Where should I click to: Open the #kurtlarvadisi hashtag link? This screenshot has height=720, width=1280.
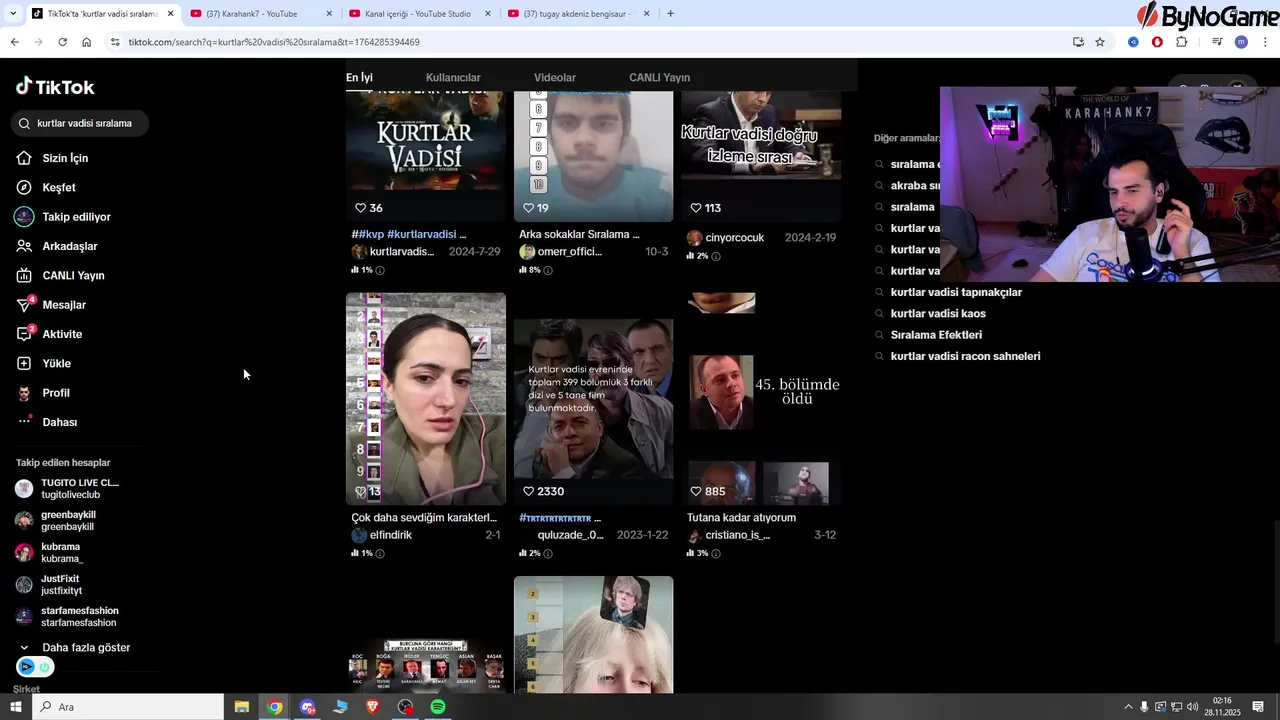[421, 234]
